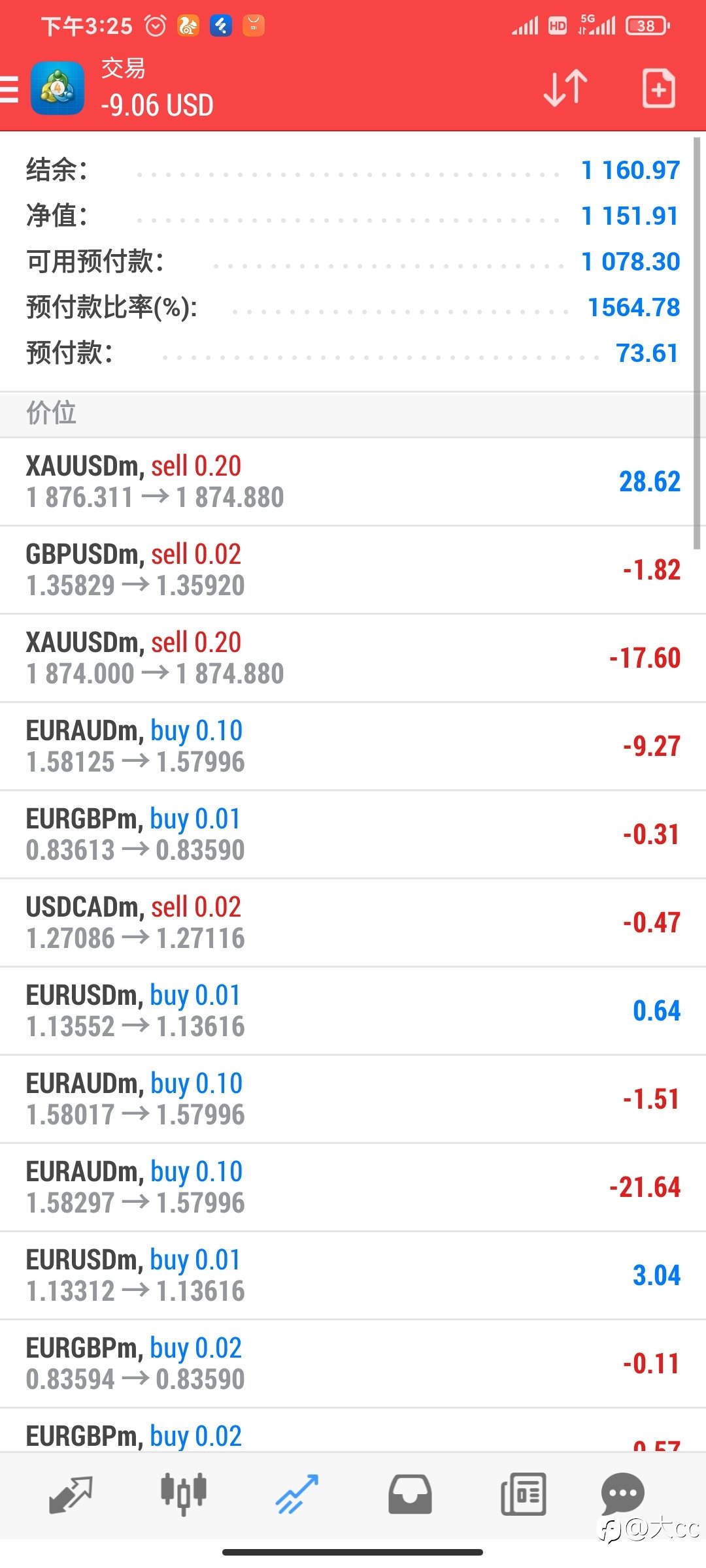This screenshot has height=1568, width=706.
Task: Open the Quotes tab with arrows icon
Action: (71, 1494)
